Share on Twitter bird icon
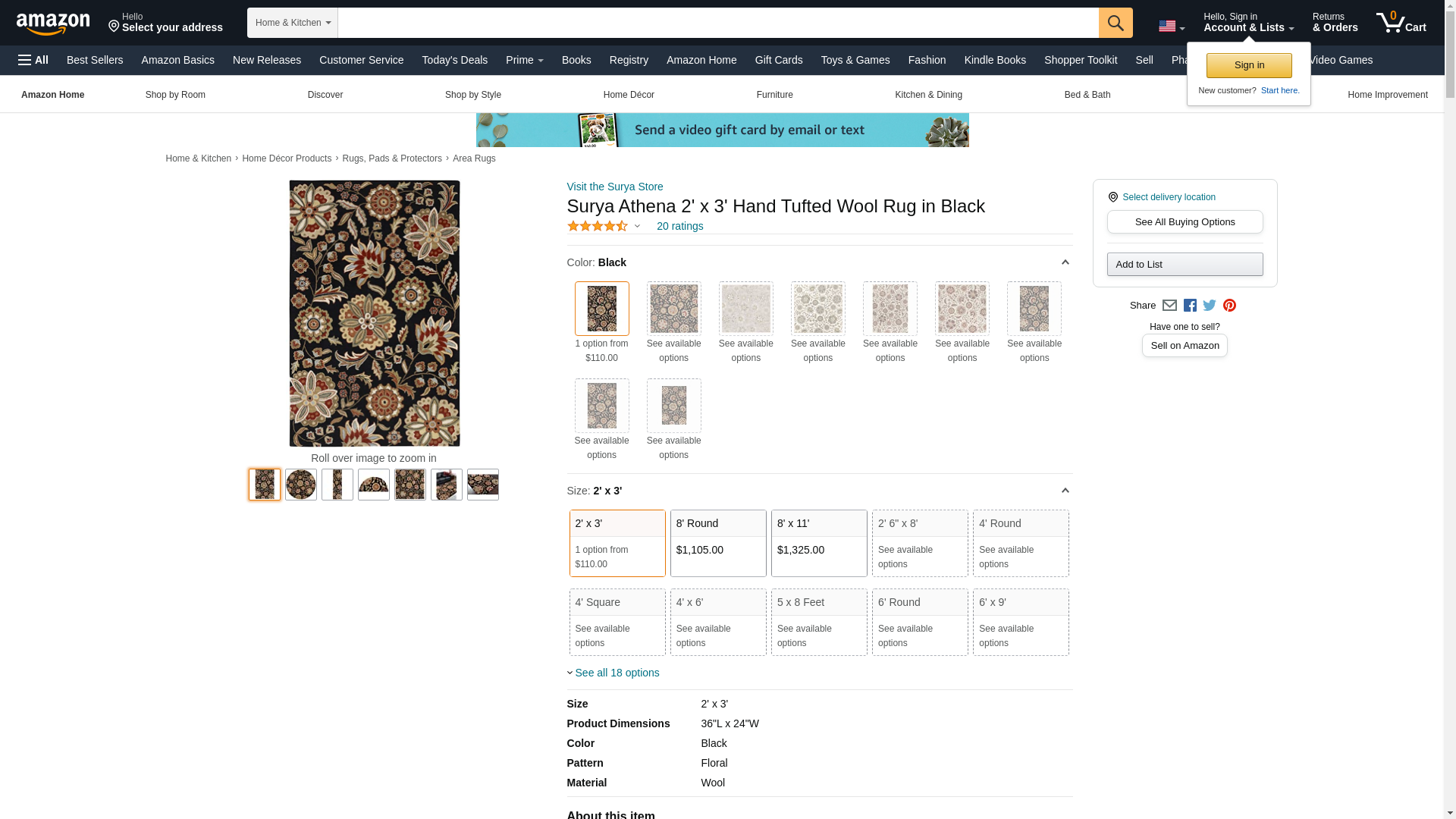1456x819 pixels. (x=1210, y=306)
